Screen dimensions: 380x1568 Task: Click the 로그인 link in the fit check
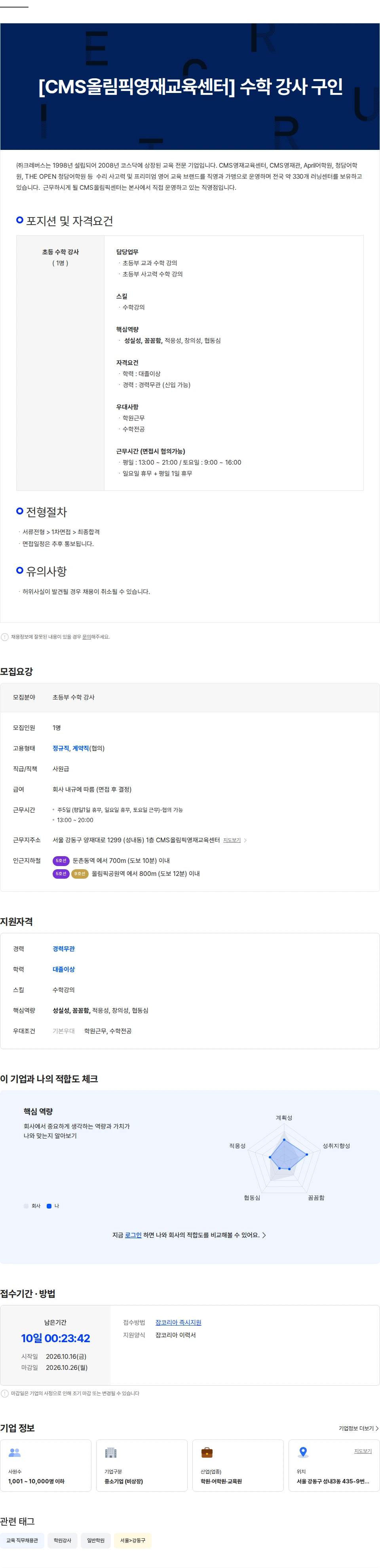133,1235
